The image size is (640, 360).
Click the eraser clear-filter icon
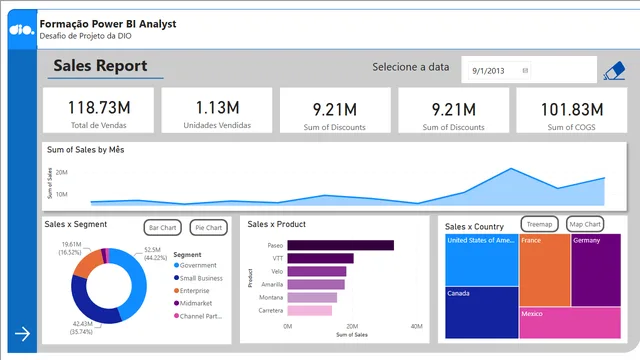point(614,71)
